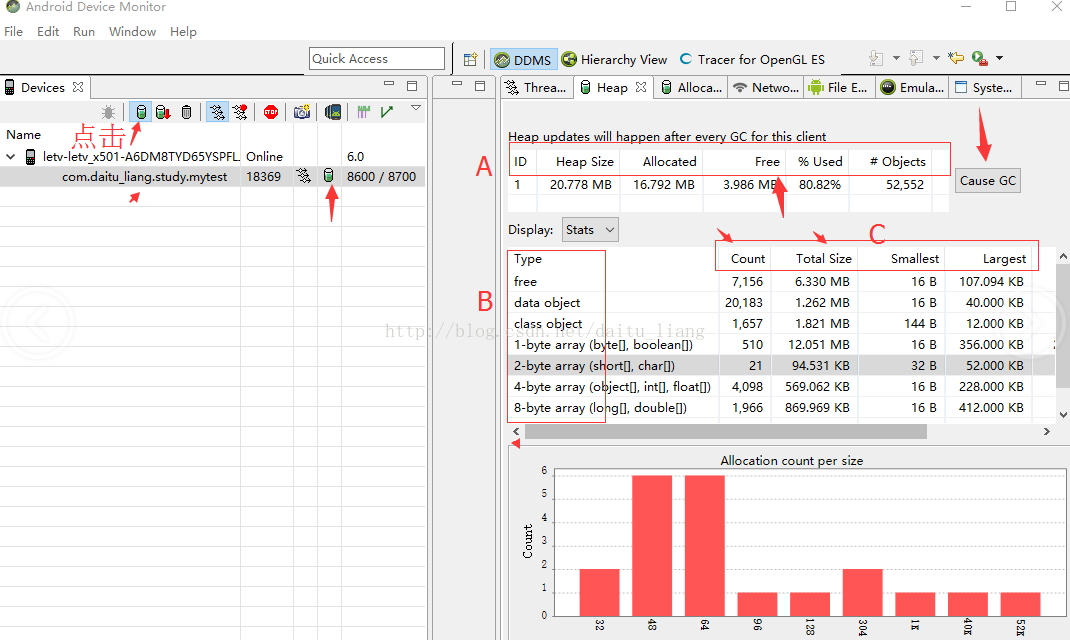Image resolution: width=1070 pixels, height=640 pixels.
Task: Collapse the letv-letv_x501 device tree node
Action: [x=10, y=157]
